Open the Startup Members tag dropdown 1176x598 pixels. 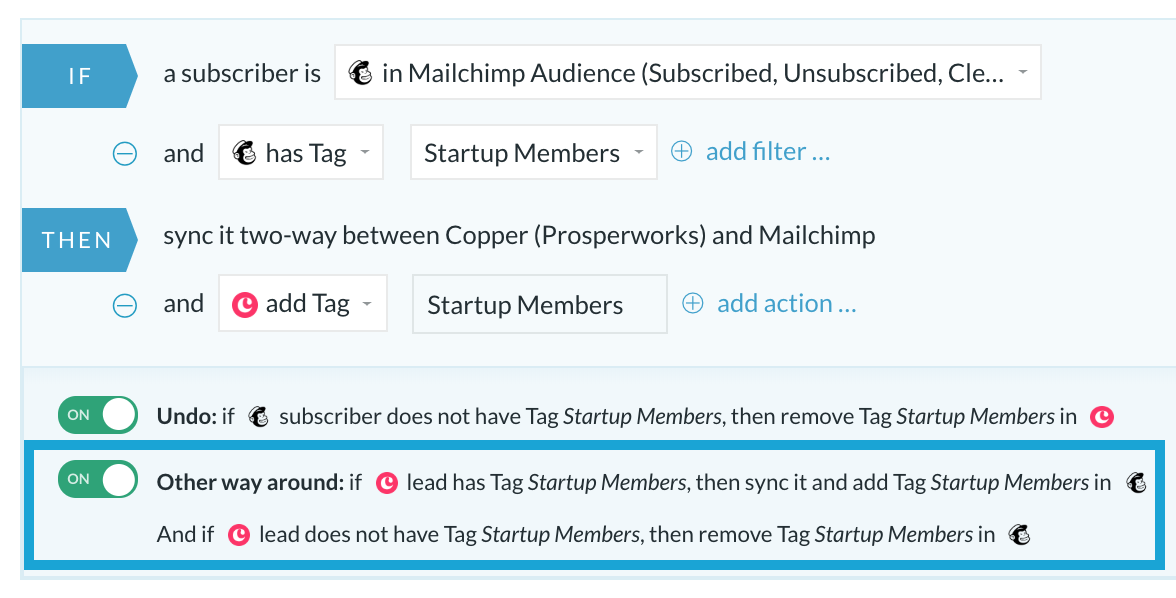pyautogui.click(x=534, y=152)
